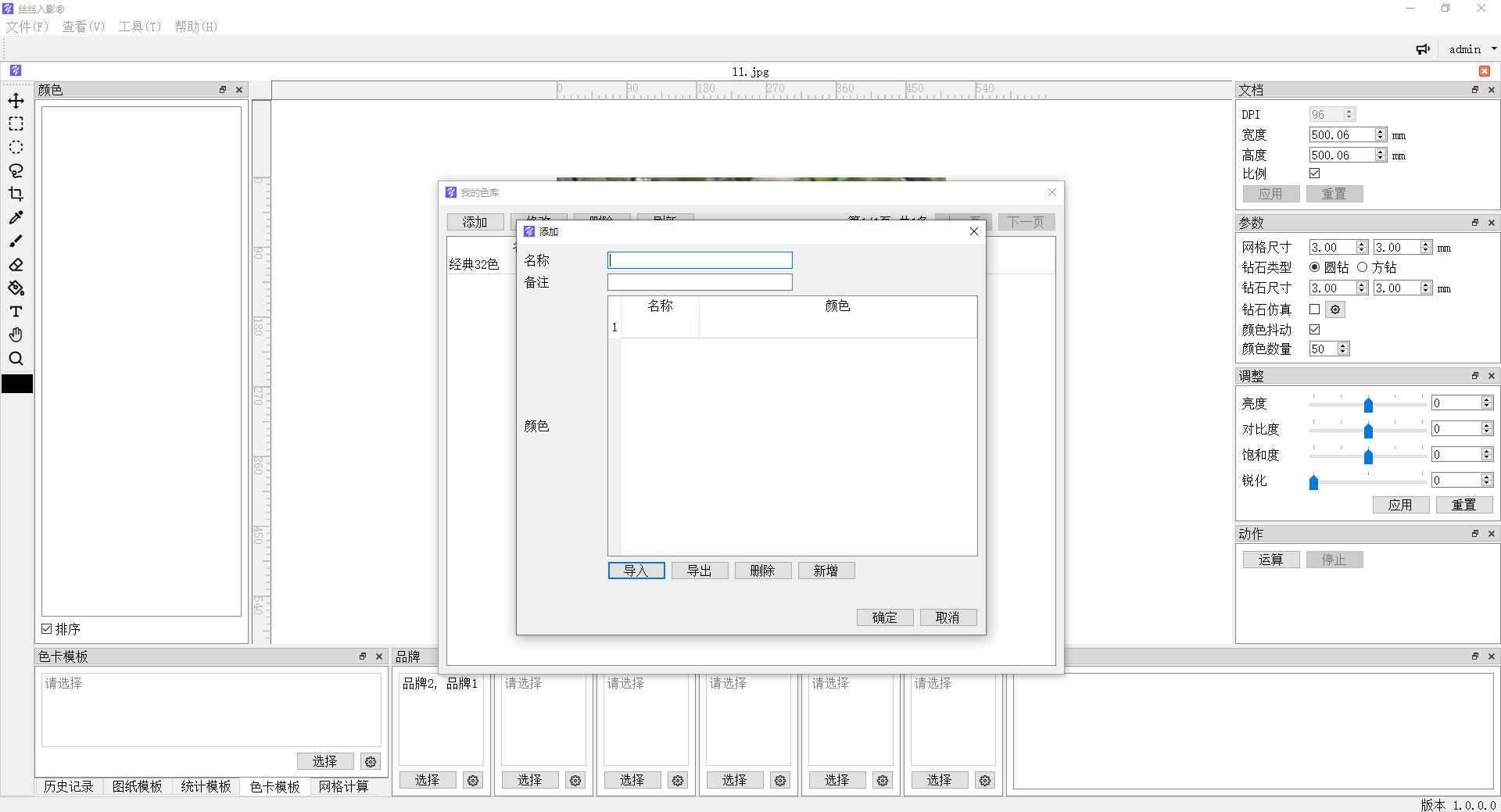The width and height of the screenshot is (1501, 812).
Task: Switch to the 历史记录 tab
Action: tap(68, 786)
